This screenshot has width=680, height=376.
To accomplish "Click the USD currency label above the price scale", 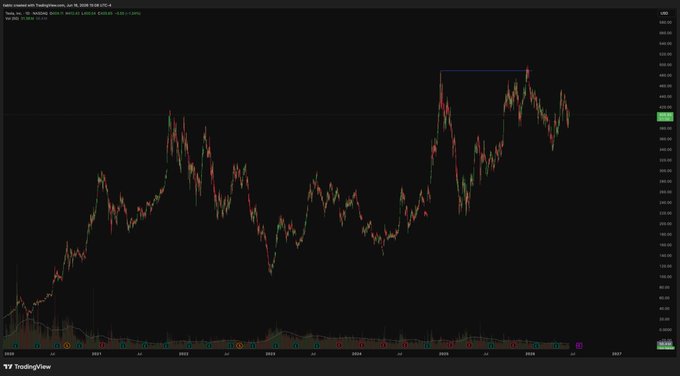I will click(x=664, y=13).
